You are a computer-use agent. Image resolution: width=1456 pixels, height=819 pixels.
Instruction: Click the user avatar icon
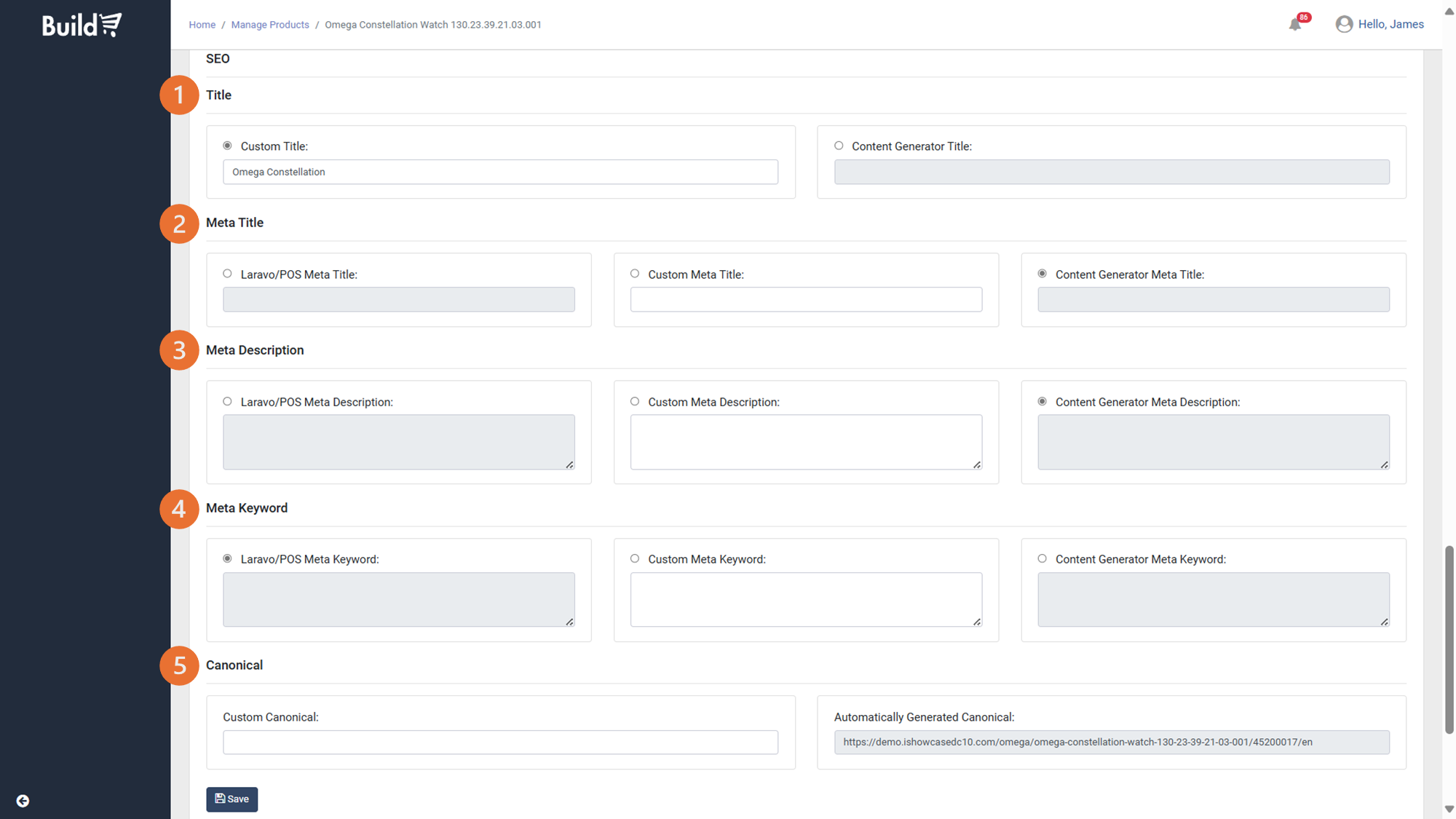click(1344, 24)
